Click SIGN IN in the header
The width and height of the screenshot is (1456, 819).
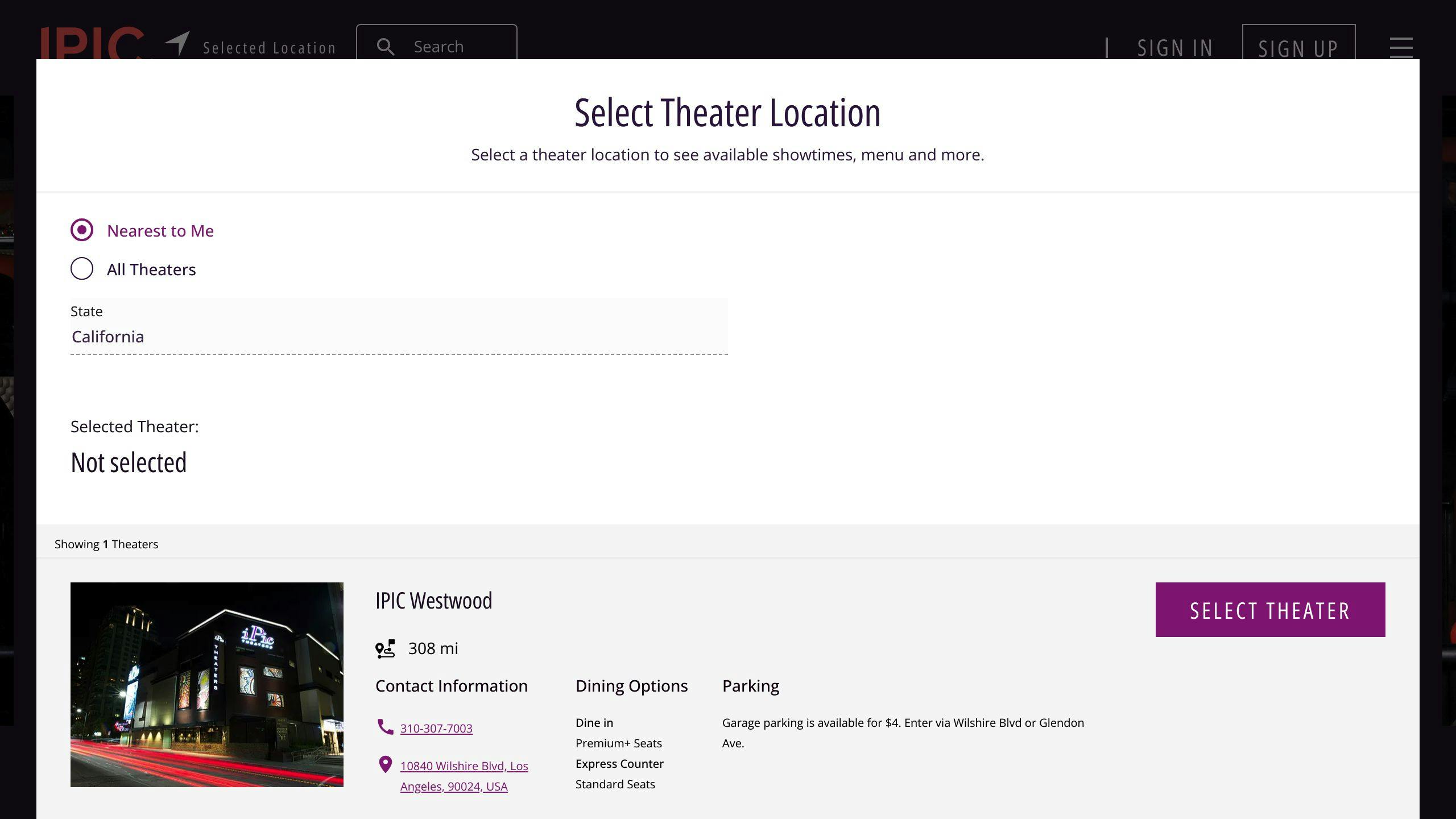1175,48
